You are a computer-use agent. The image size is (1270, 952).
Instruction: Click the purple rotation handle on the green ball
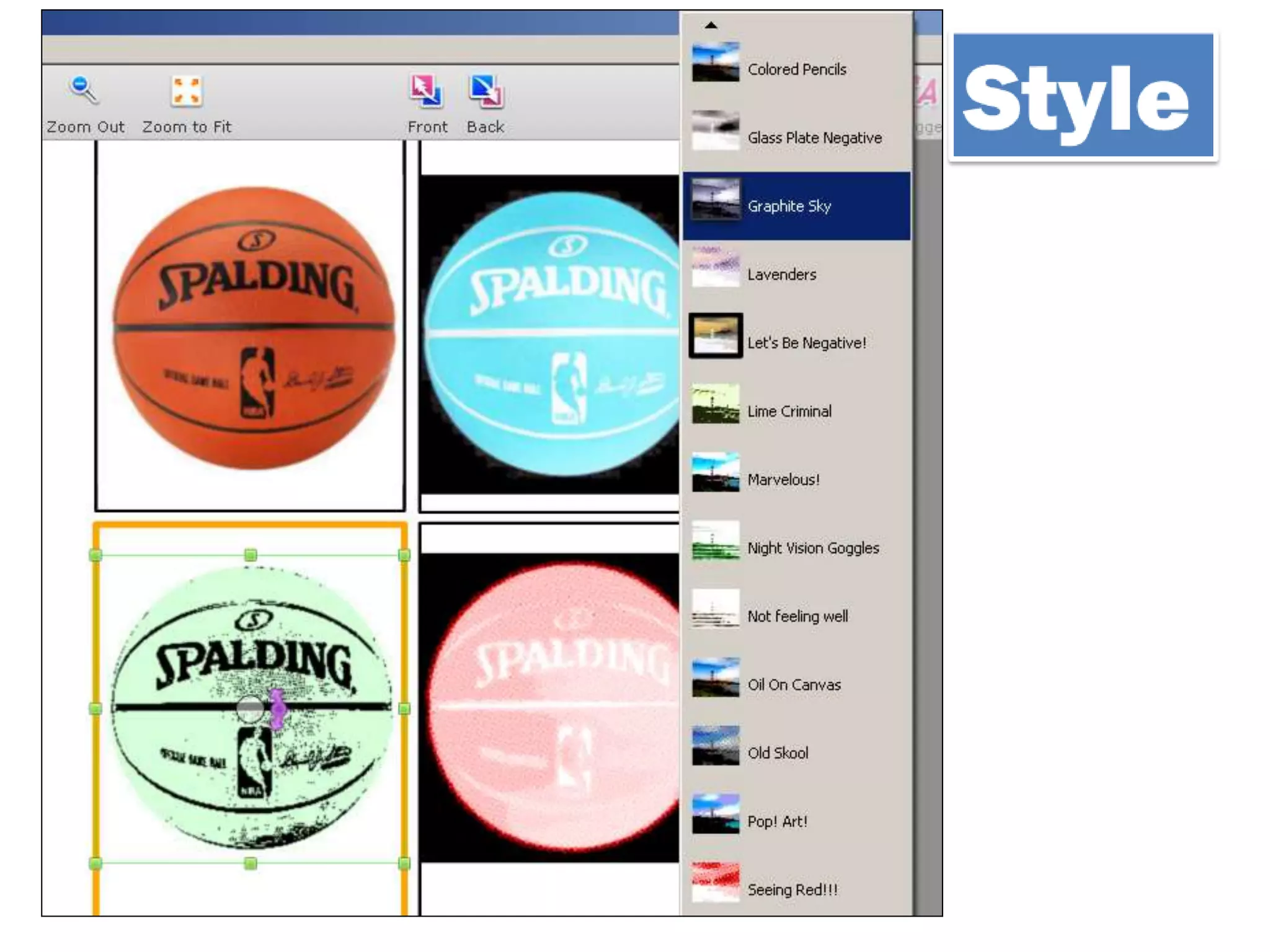point(277,708)
